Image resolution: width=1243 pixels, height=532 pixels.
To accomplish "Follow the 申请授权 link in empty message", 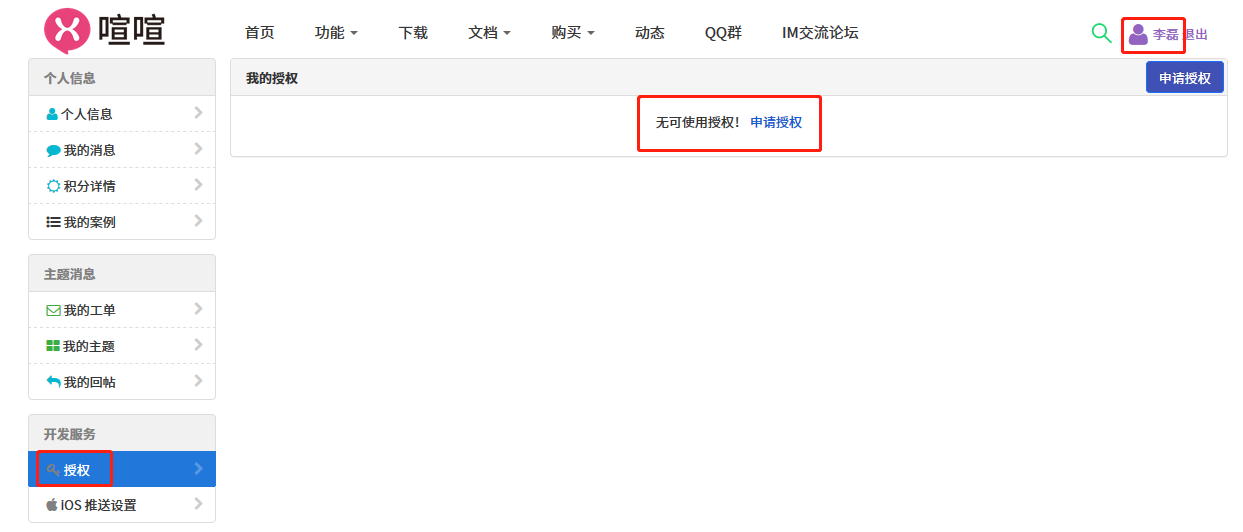I will pos(776,122).
